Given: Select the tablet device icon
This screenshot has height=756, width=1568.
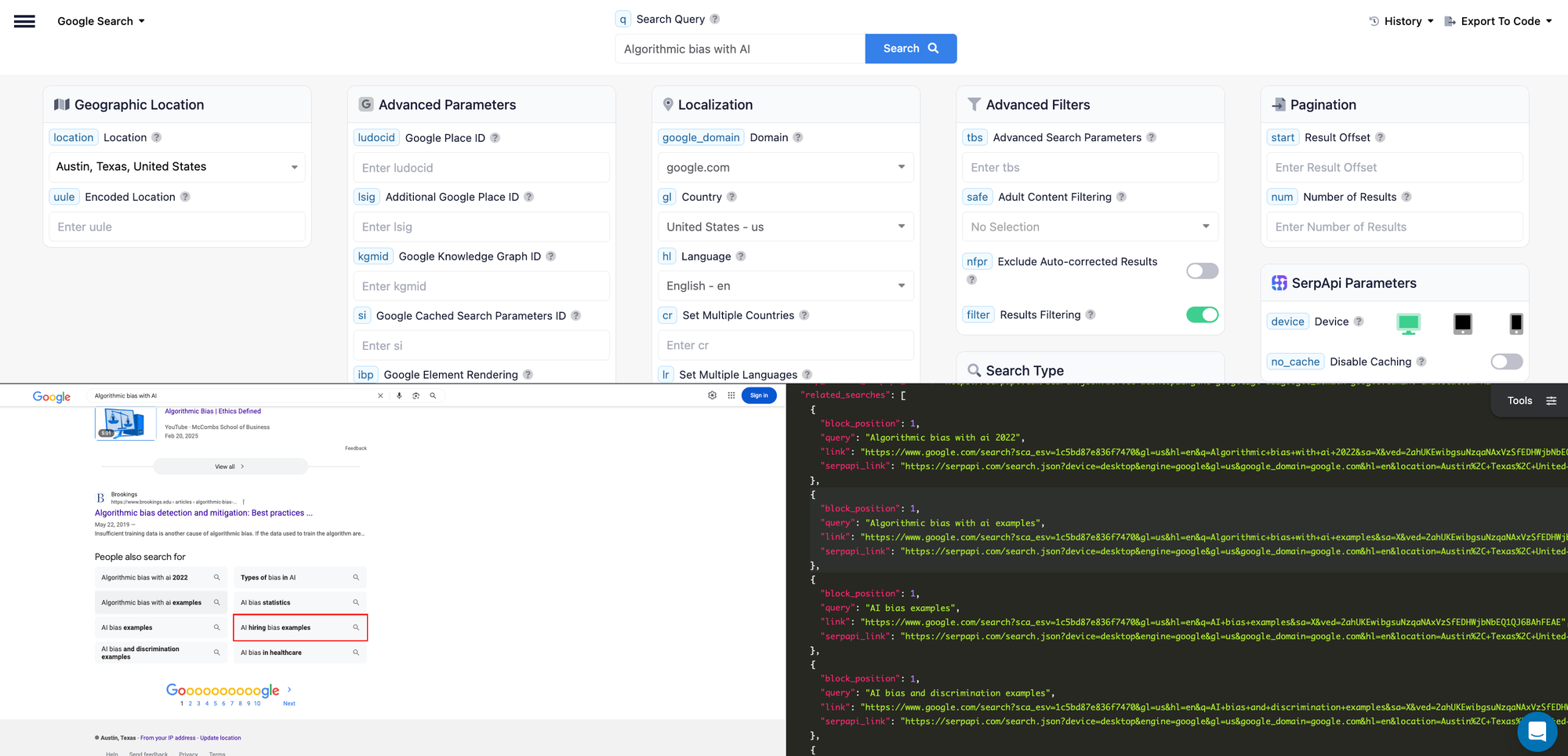Looking at the screenshot, I should pos(1463,323).
